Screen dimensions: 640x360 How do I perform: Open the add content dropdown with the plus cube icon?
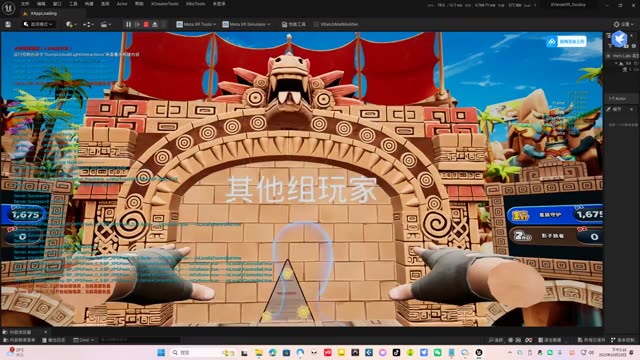pyautogui.click(x=71, y=24)
